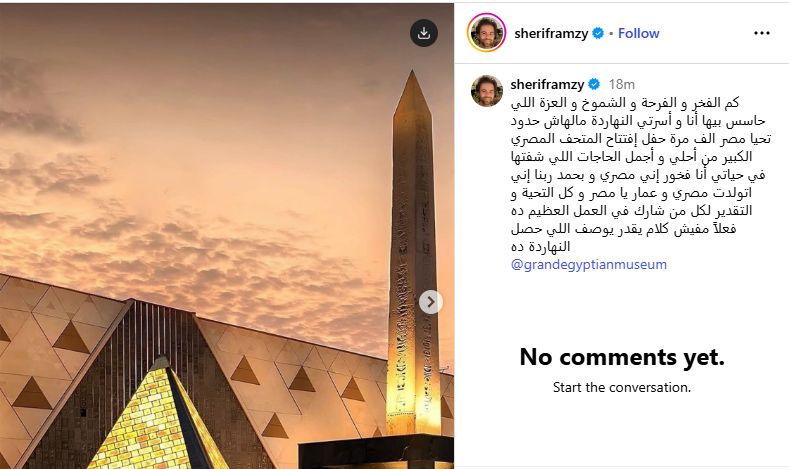Open sherifamzy username in the header
This screenshot has width=789, height=469.
click(551, 33)
